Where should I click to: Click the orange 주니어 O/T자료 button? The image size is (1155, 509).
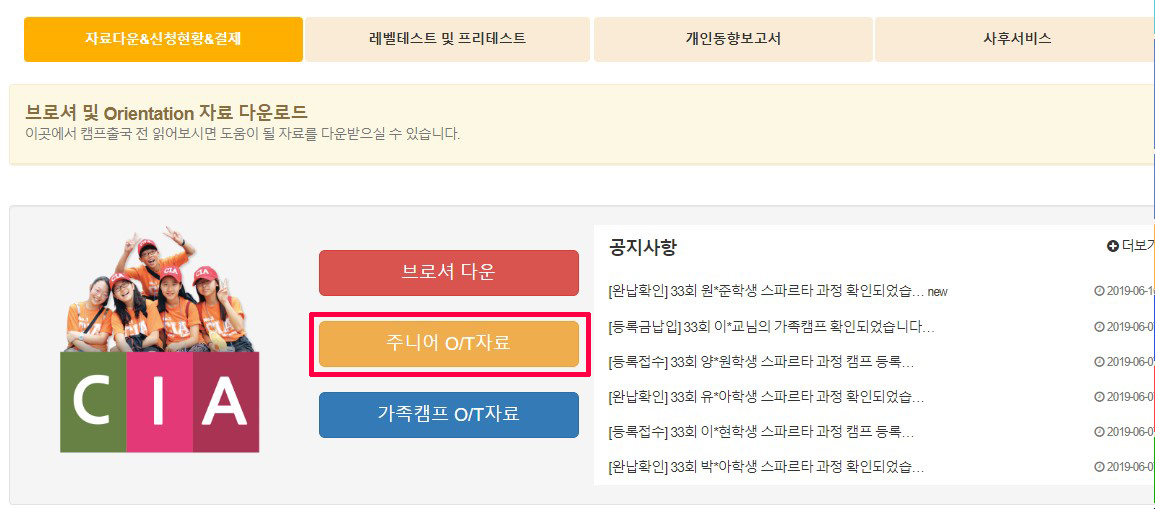(449, 343)
